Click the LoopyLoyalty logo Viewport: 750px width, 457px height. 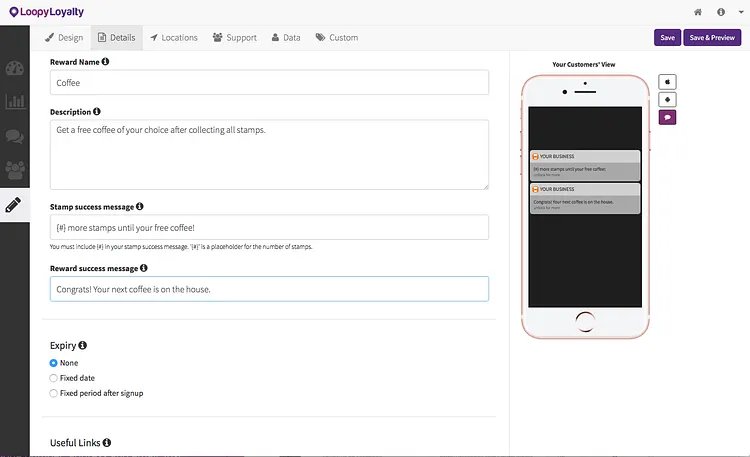click(46, 12)
